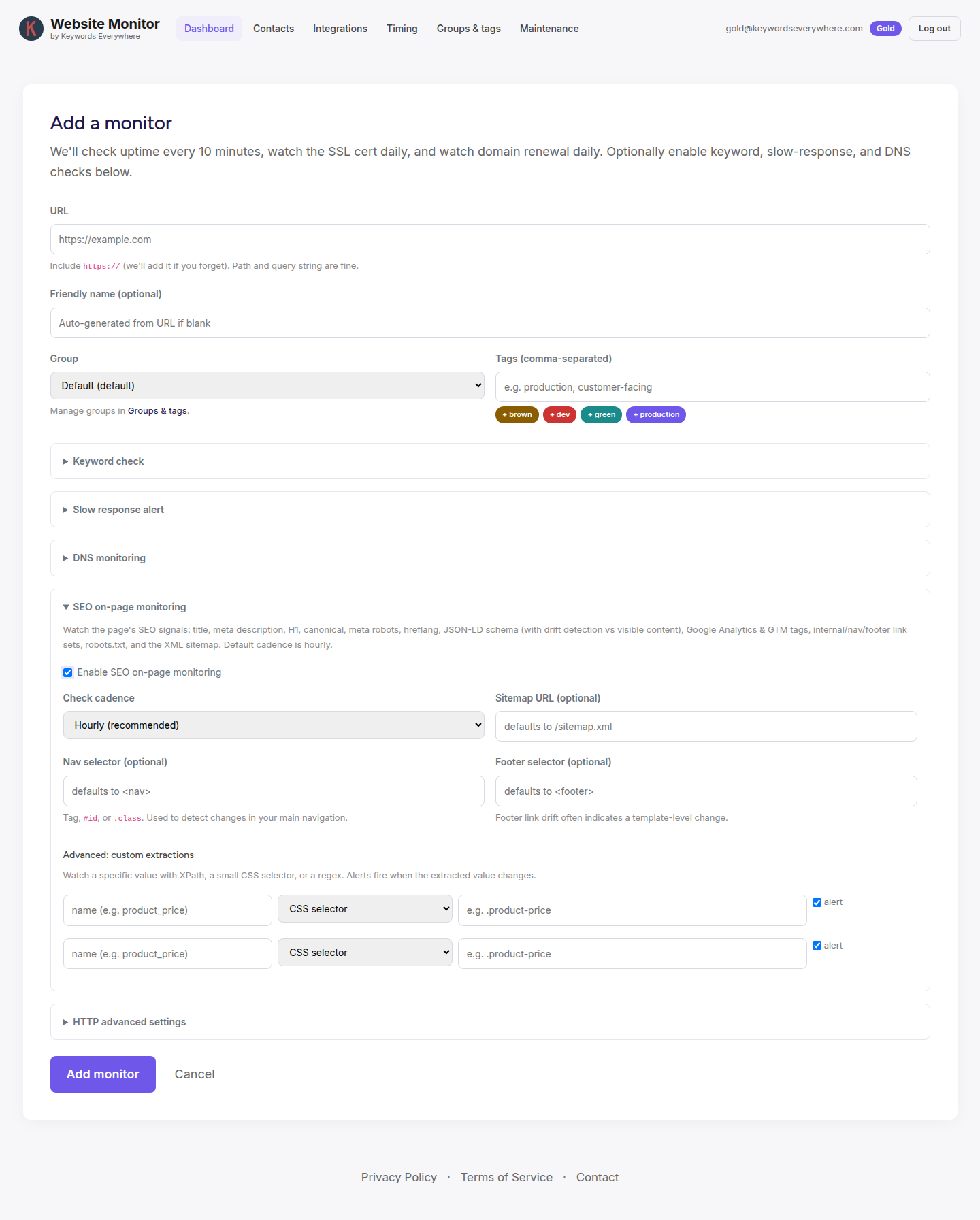980x1220 pixels.
Task: Add the purple production tag chip
Action: click(656, 415)
